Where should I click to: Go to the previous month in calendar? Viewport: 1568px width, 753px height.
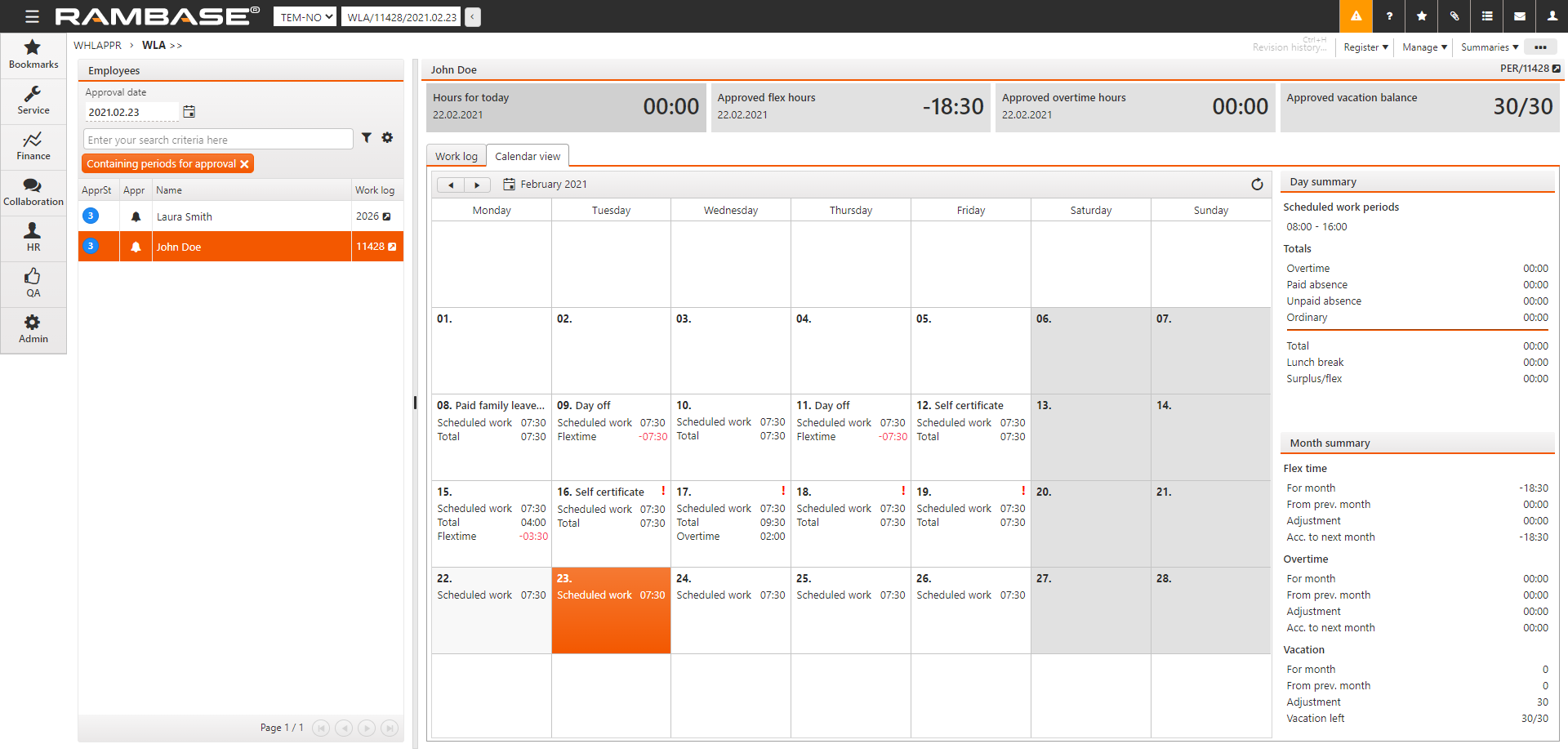[450, 185]
